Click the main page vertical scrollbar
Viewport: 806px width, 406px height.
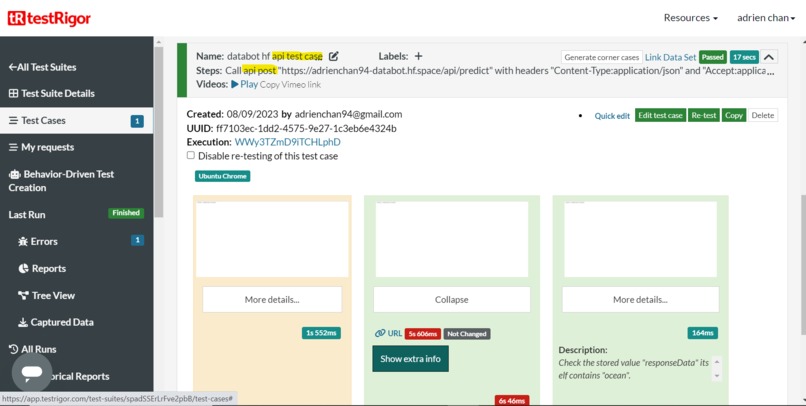point(802,265)
